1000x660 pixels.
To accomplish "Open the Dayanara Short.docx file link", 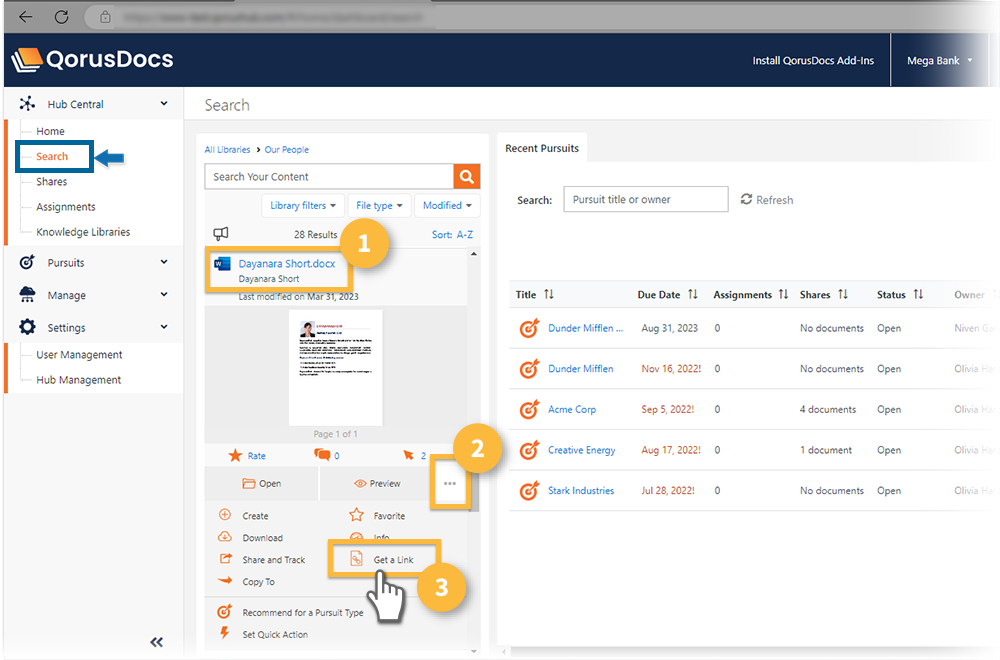I will tap(286, 263).
